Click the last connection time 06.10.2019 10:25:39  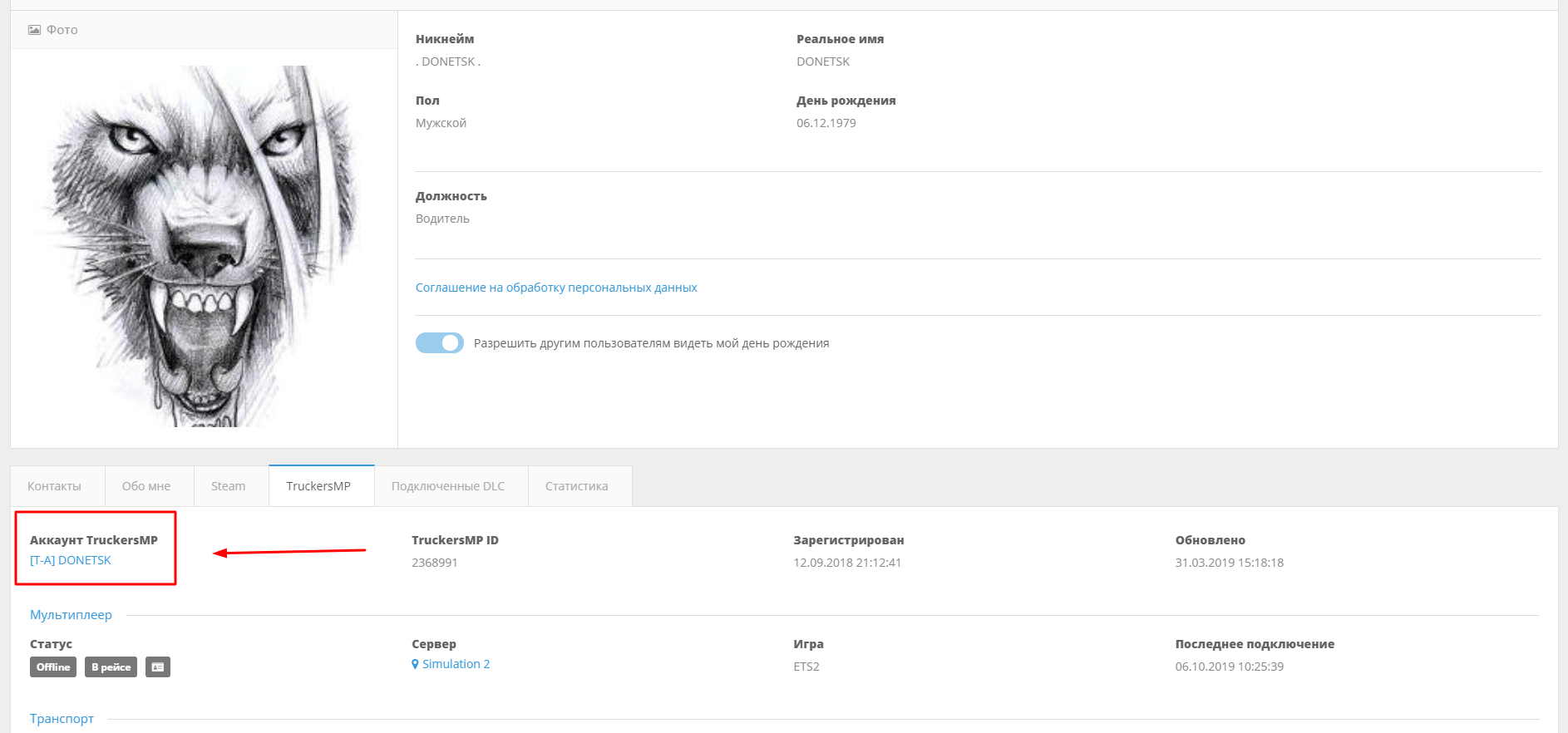tap(1230, 667)
